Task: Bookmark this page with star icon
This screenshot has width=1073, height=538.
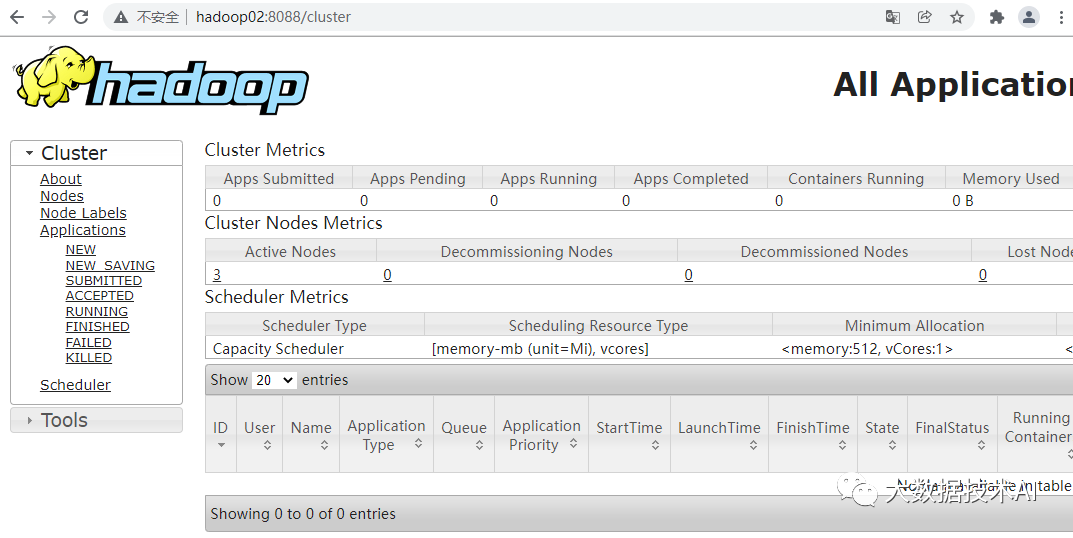Action: tap(957, 17)
